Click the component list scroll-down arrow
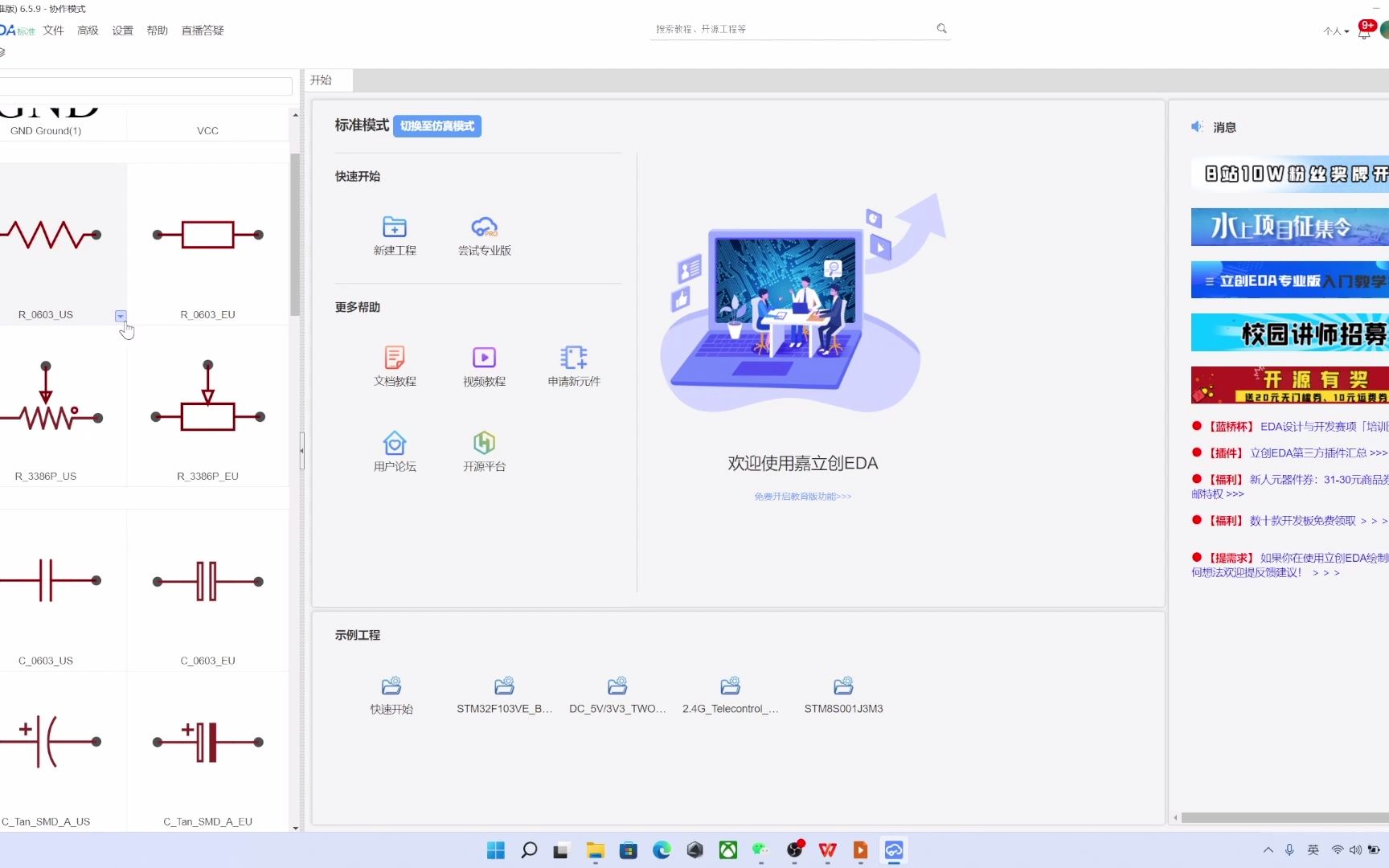 [x=295, y=828]
